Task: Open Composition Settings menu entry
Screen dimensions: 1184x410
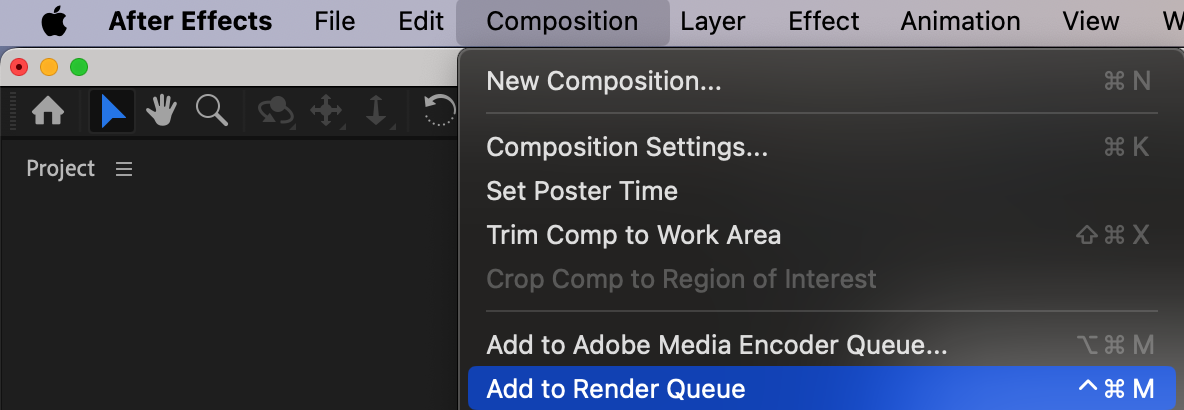Action: (x=627, y=147)
